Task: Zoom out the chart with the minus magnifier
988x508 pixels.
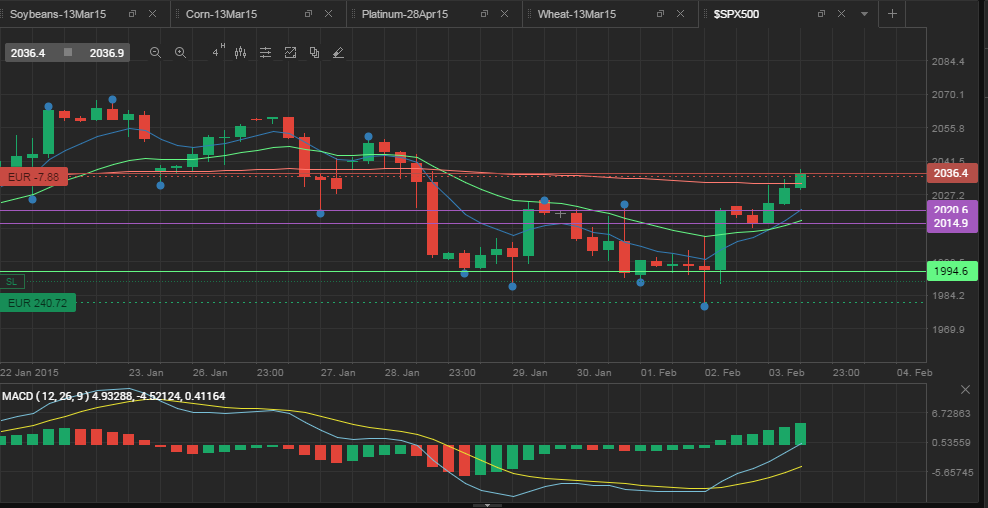Action: (x=156, y=53)
